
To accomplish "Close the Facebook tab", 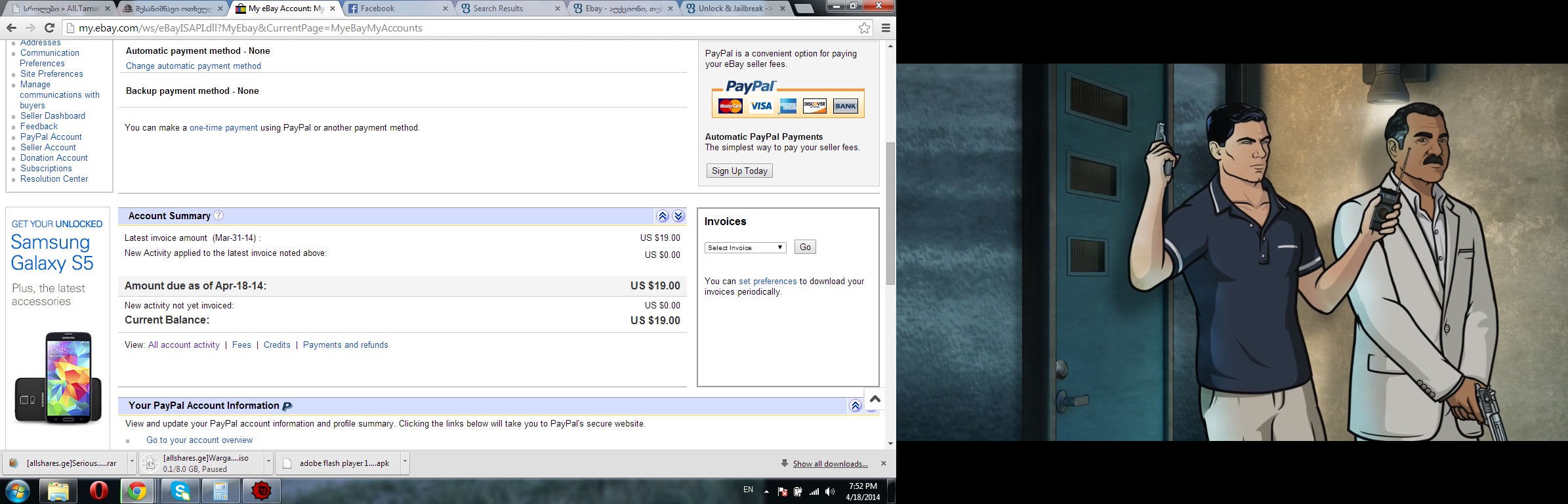I will tap(445, 9).
